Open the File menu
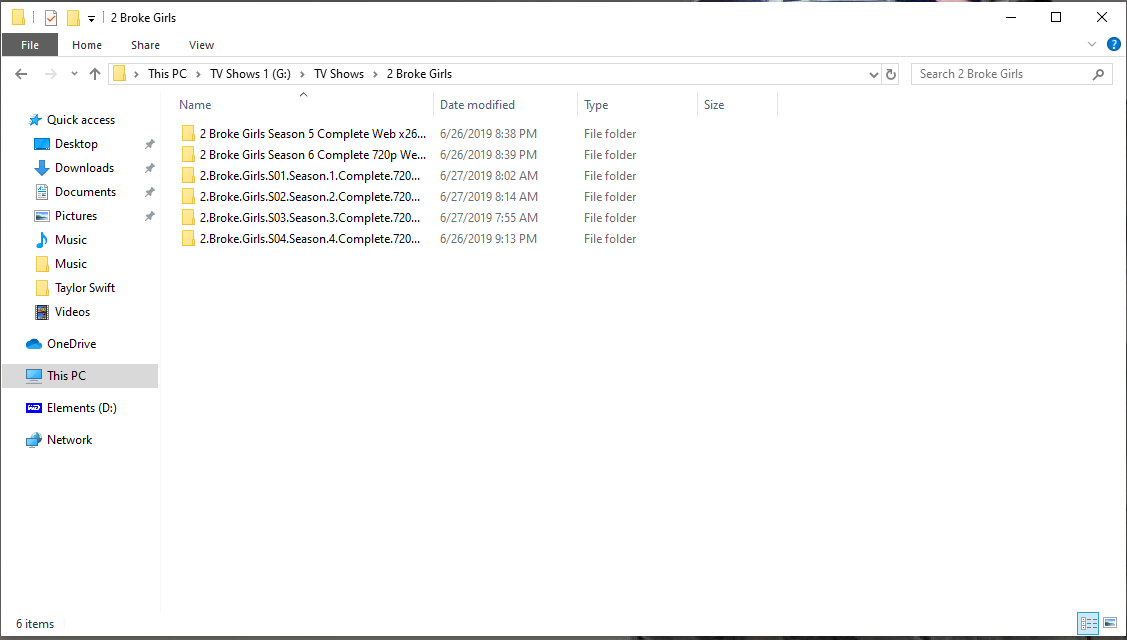1127x640 pixels. pos(29,45)
